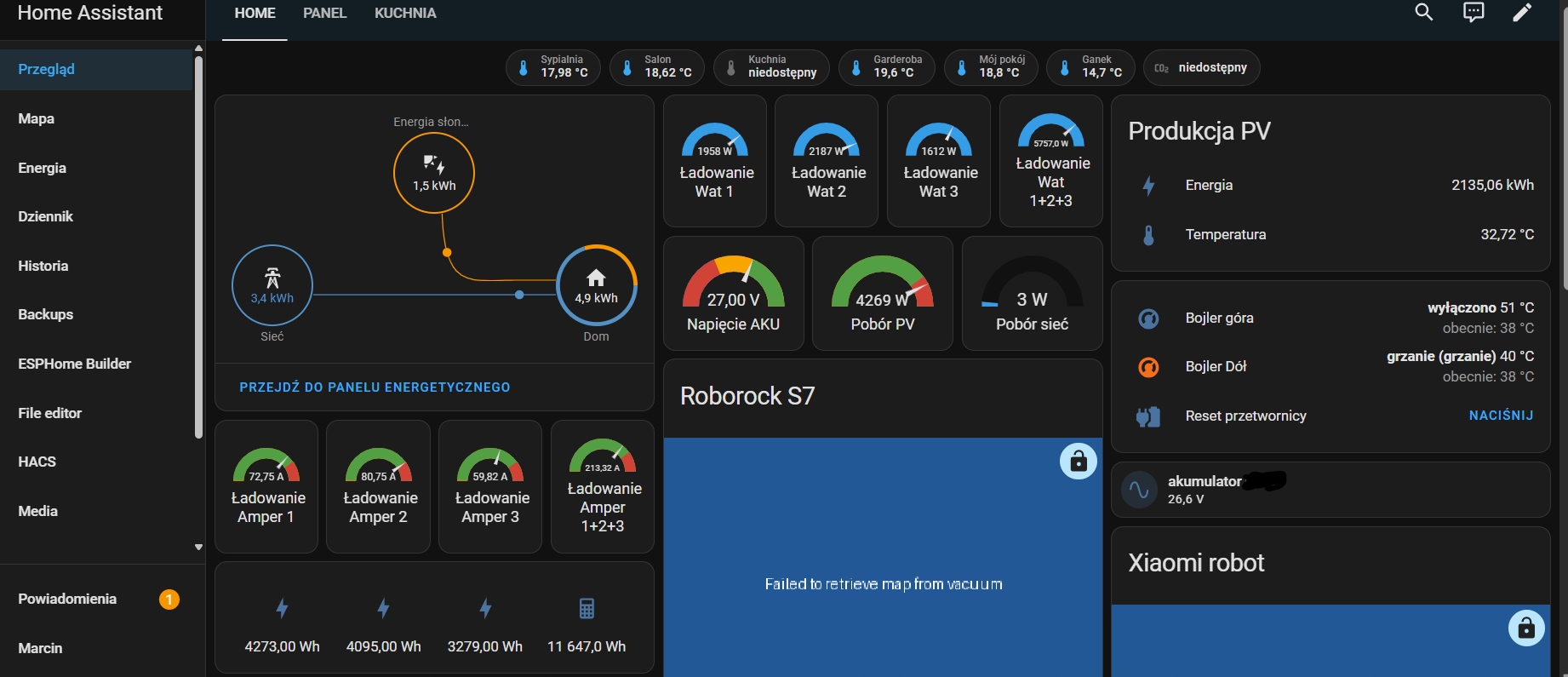Click the orange Bojler Dół thermostat icon
The width and height of the screenshot is (1568, 677).
1148,367
